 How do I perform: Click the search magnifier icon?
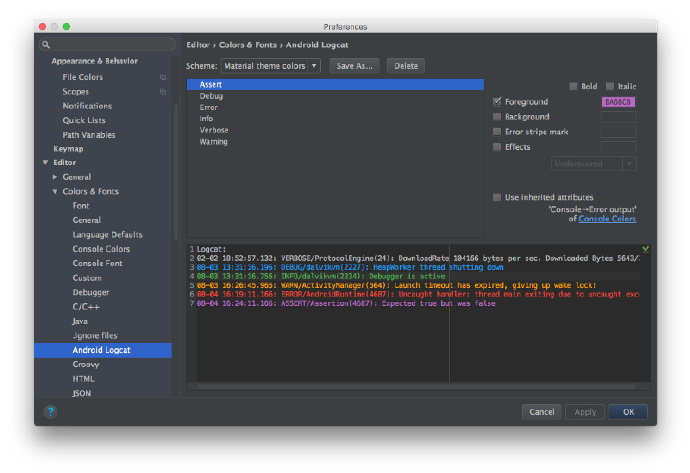point(46,45)
